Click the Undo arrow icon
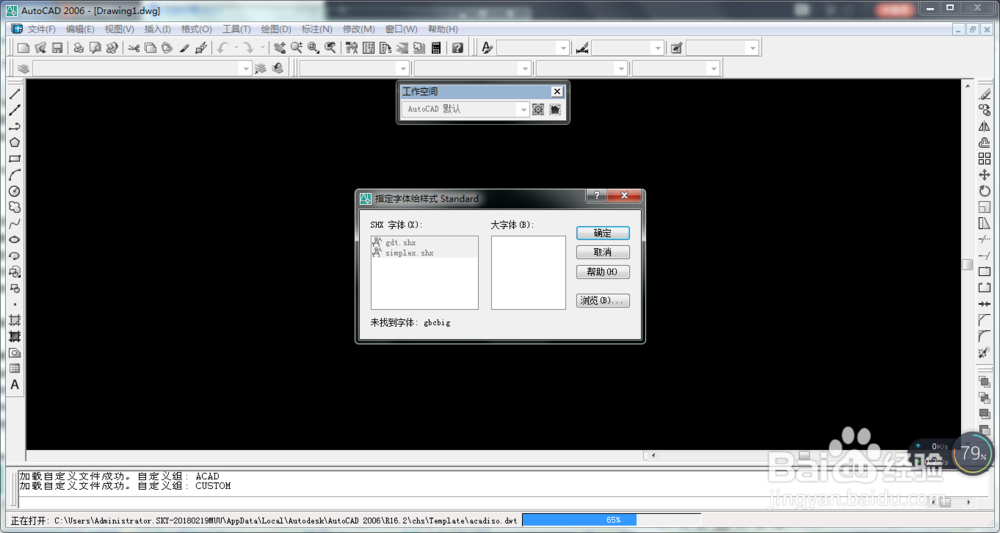The width and height of the screenshot is (1000, 533). [223, 48]
